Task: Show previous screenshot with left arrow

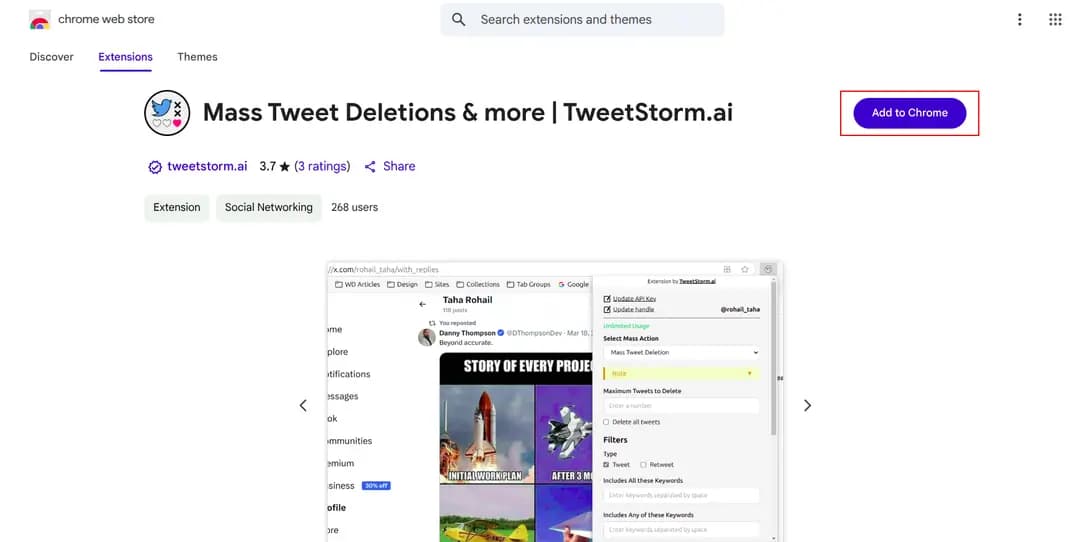Action: pyautogui.click(x=303, y=406)
